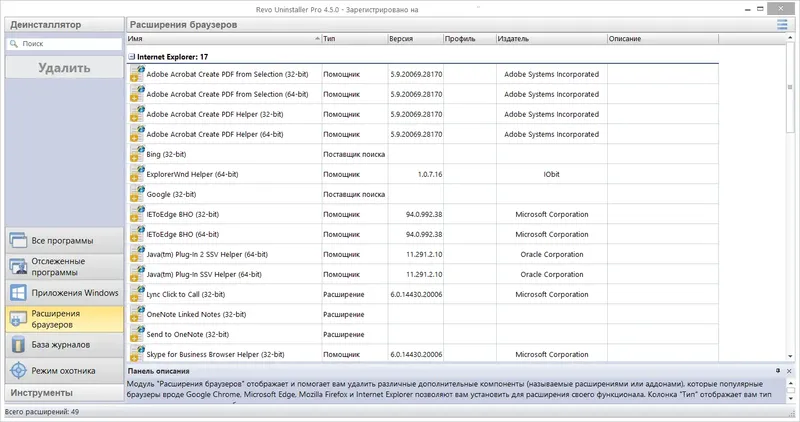Sort extensions by the Издатель column header
Viewport: 800px width, 422px height.
pyautogui.click(x=551, y=39)
